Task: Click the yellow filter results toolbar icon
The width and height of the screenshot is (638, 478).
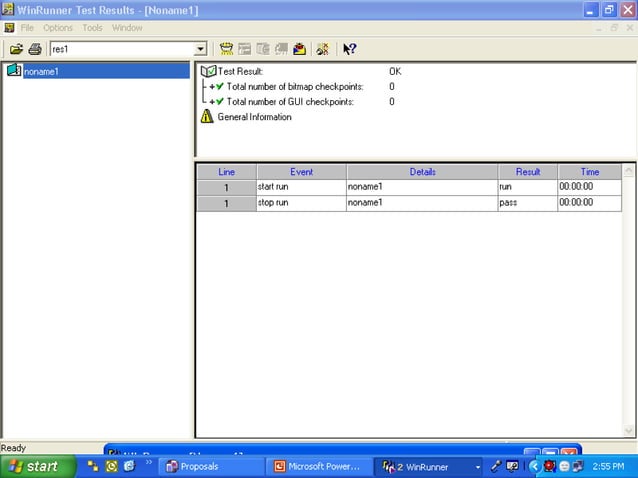Action: (226, 49)
